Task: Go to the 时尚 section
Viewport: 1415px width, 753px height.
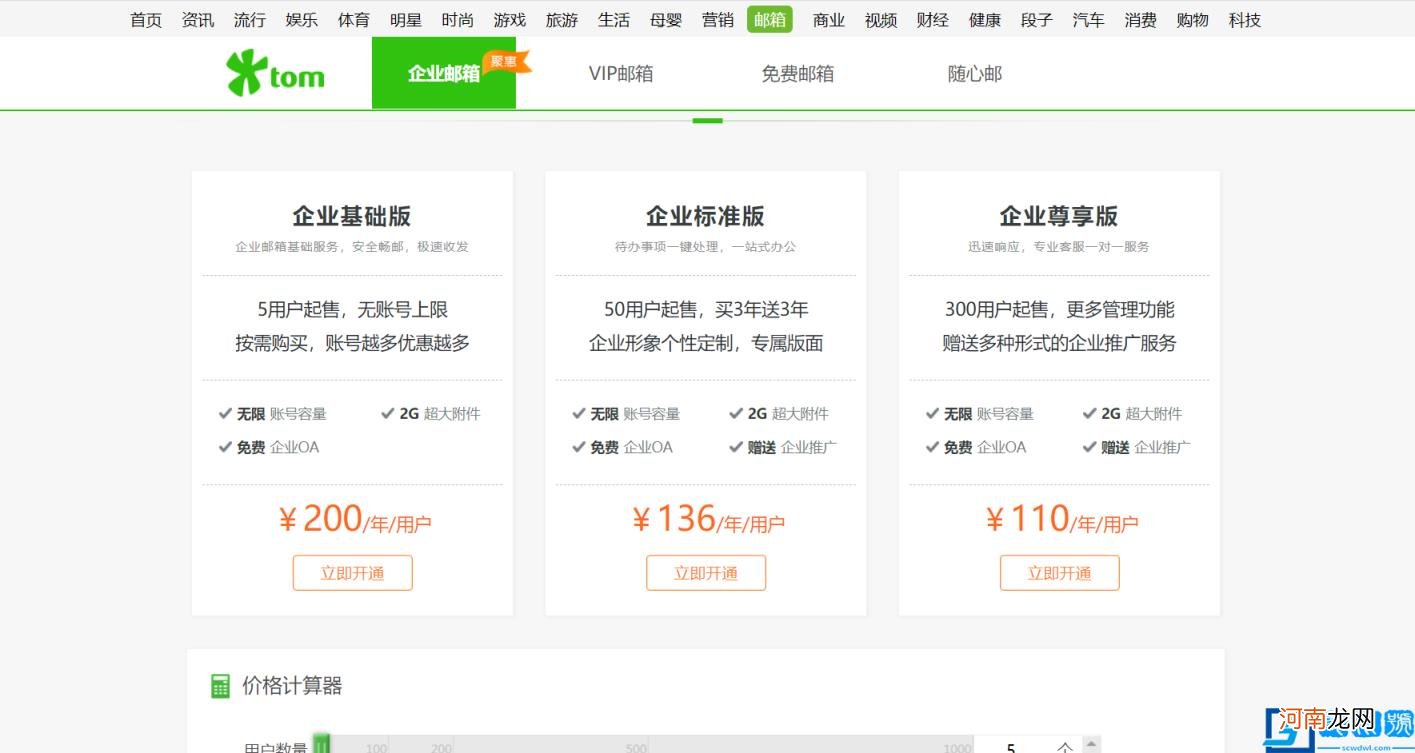Action: (x=458, y=19)
